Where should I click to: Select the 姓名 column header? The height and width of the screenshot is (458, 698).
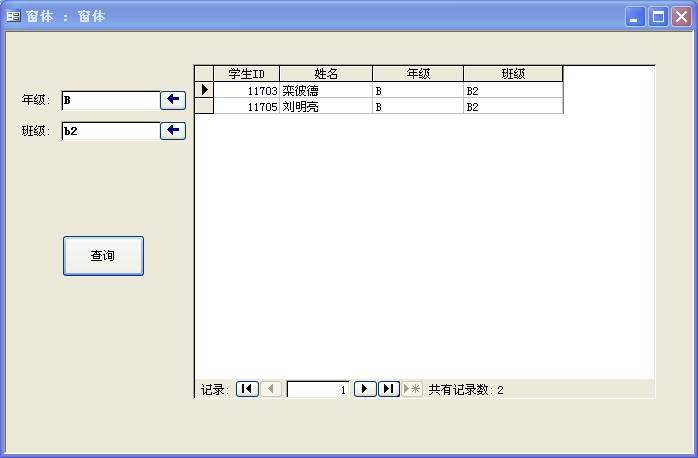point(326,74)
